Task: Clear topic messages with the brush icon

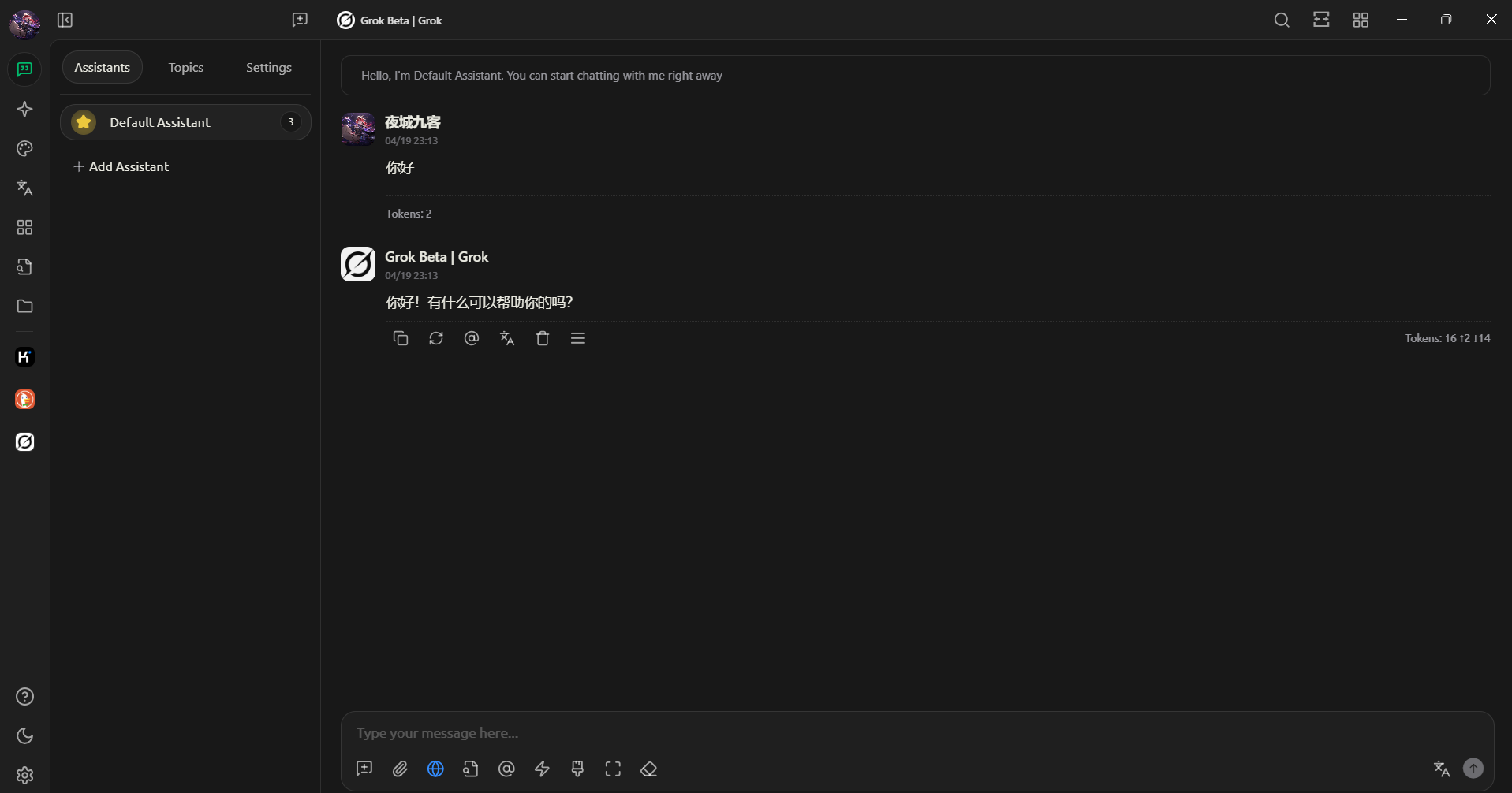Action: coord(577,769)
